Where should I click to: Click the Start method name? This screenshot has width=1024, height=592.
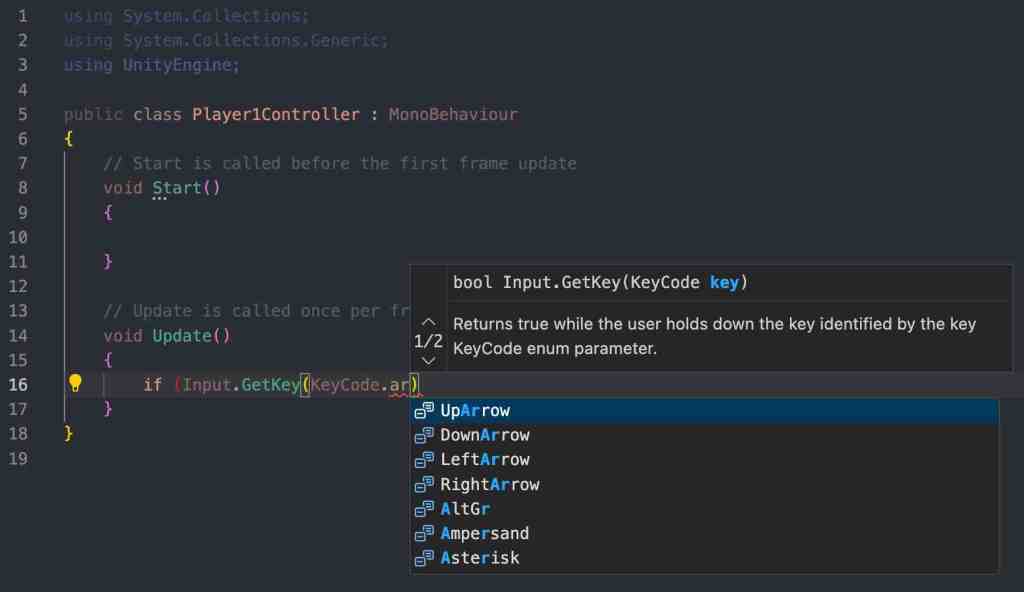tap(176, 188)
